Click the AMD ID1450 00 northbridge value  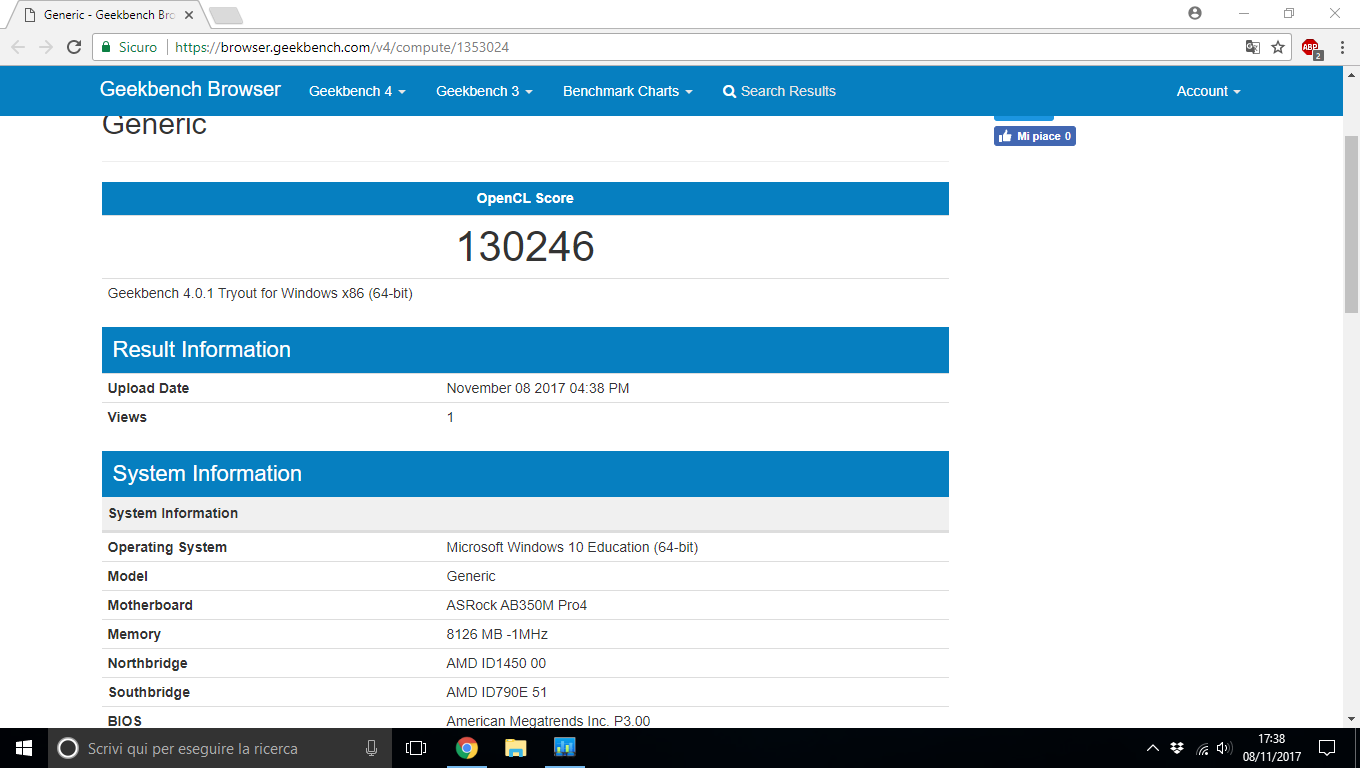click(x=496, y=663)
